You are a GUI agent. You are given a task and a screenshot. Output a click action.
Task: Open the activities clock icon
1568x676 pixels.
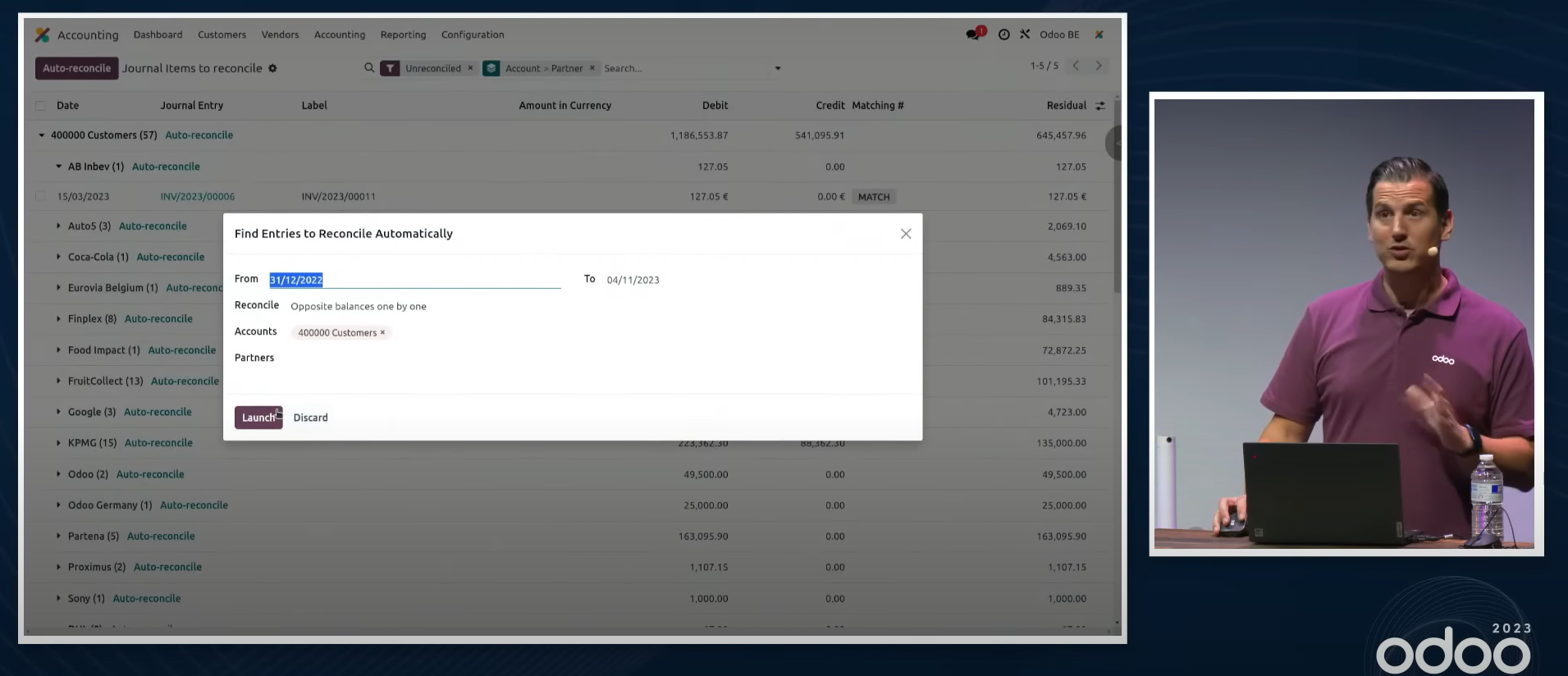click(x=1003, y=34)
